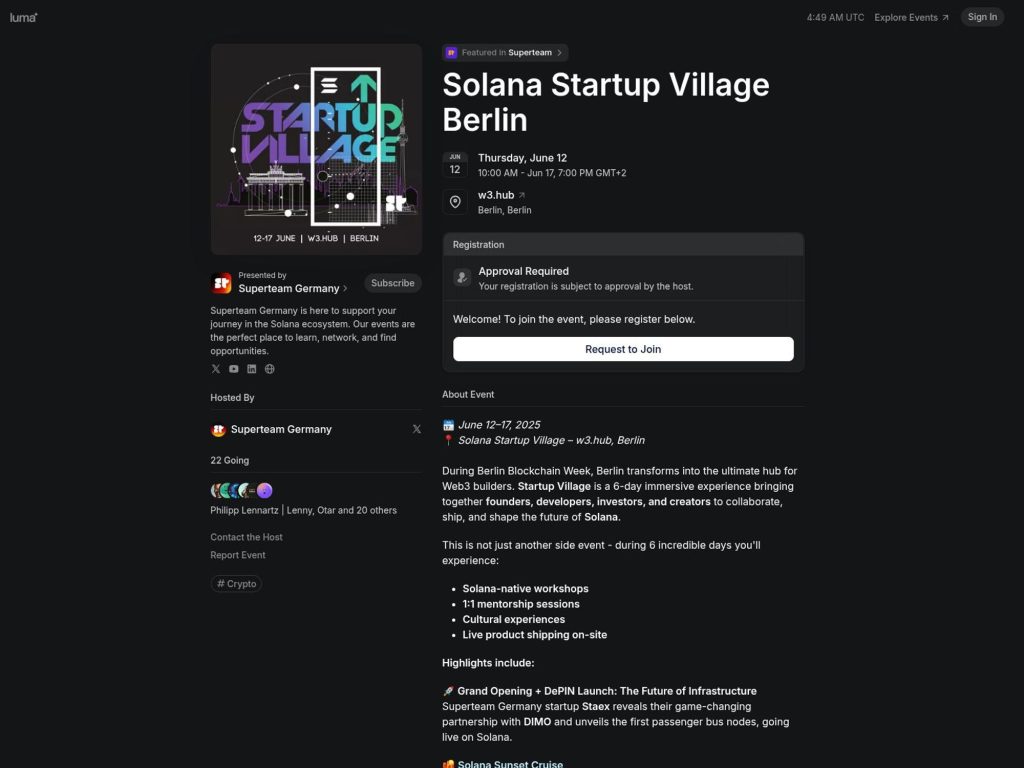
Task: Click the calendar June 12 date icon
Action: pyautogui.click(x=455, y=163)
